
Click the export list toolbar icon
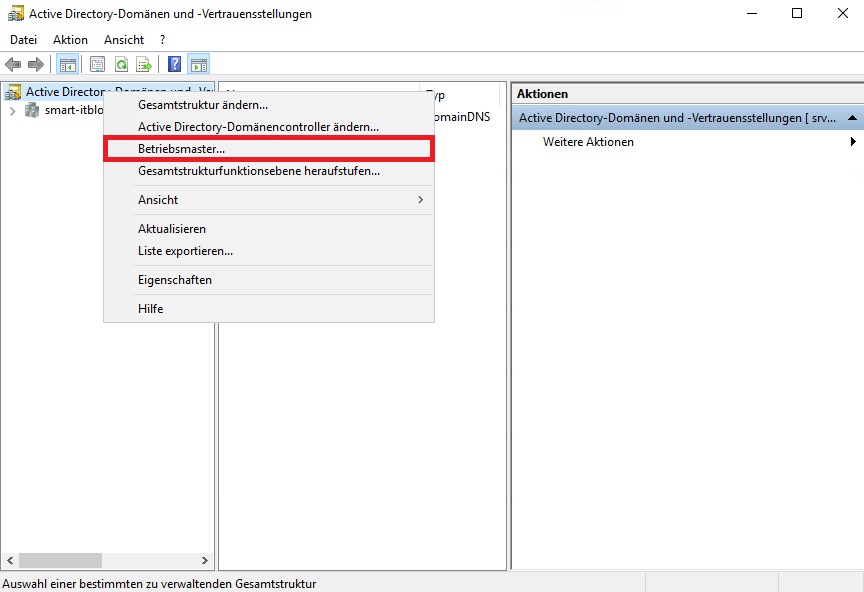[144, 65]
